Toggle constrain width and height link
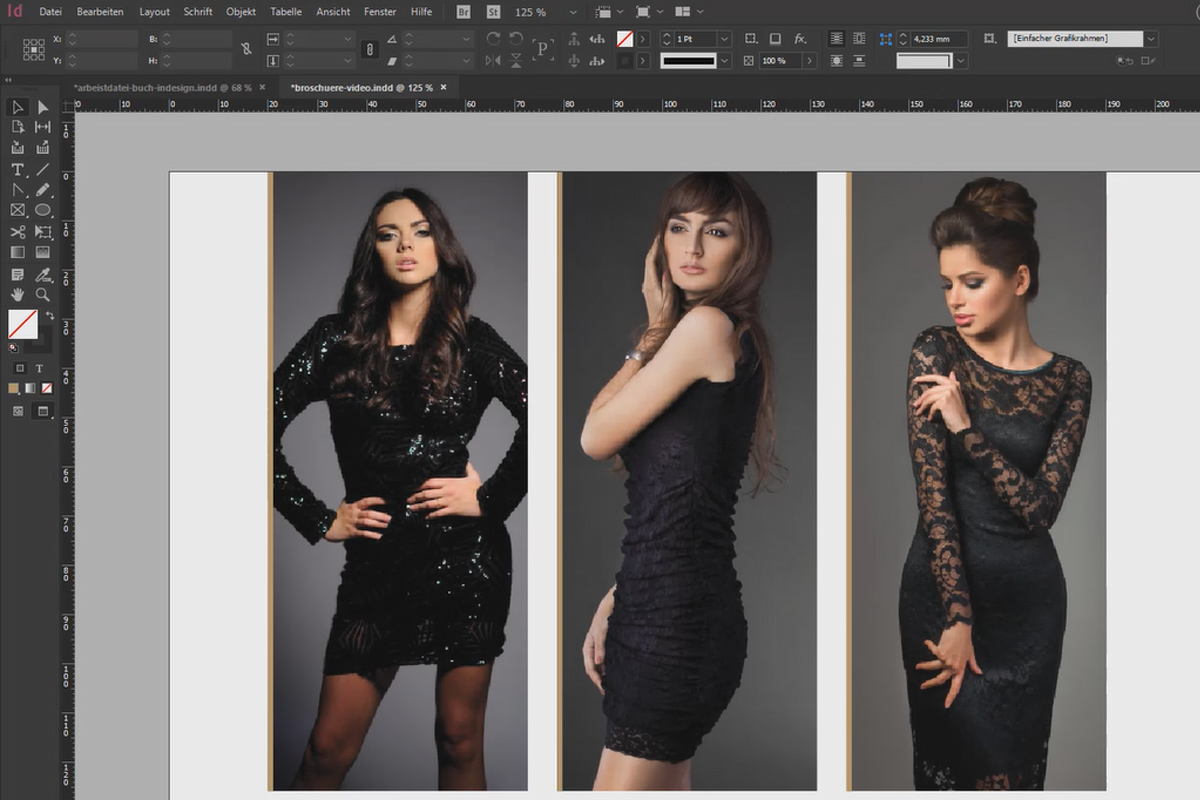 click(x=247, y=49)
